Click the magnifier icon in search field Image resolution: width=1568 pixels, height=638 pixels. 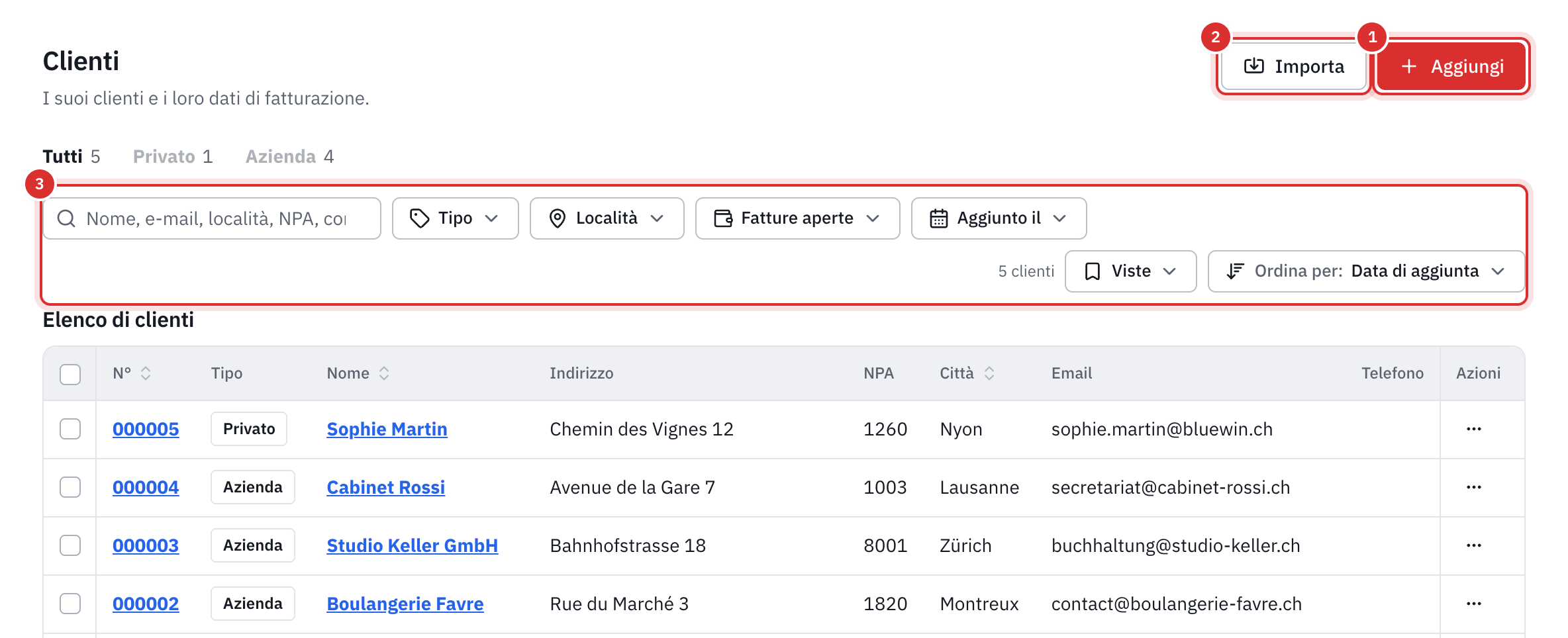pyautogui.click(x=66, y=218)
